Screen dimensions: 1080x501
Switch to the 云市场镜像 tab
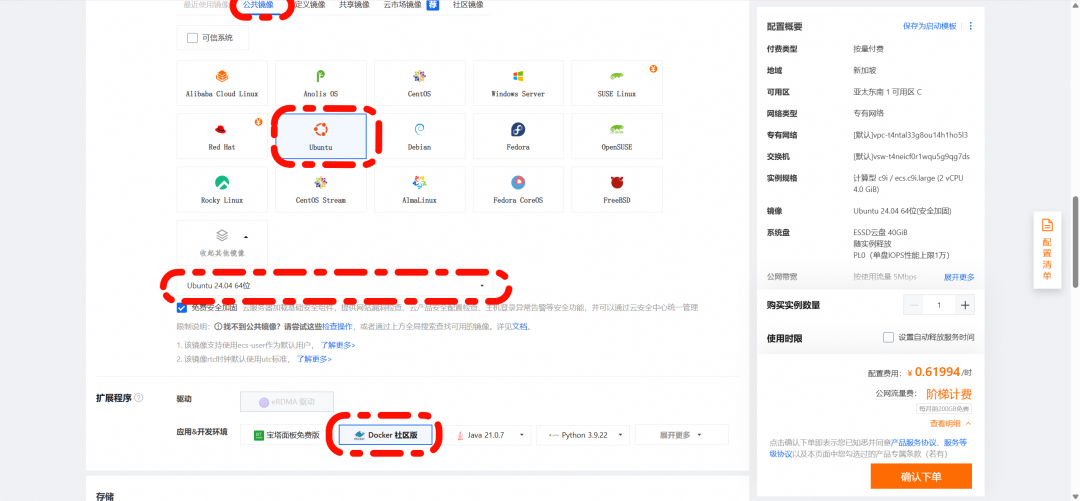[402, 5]
